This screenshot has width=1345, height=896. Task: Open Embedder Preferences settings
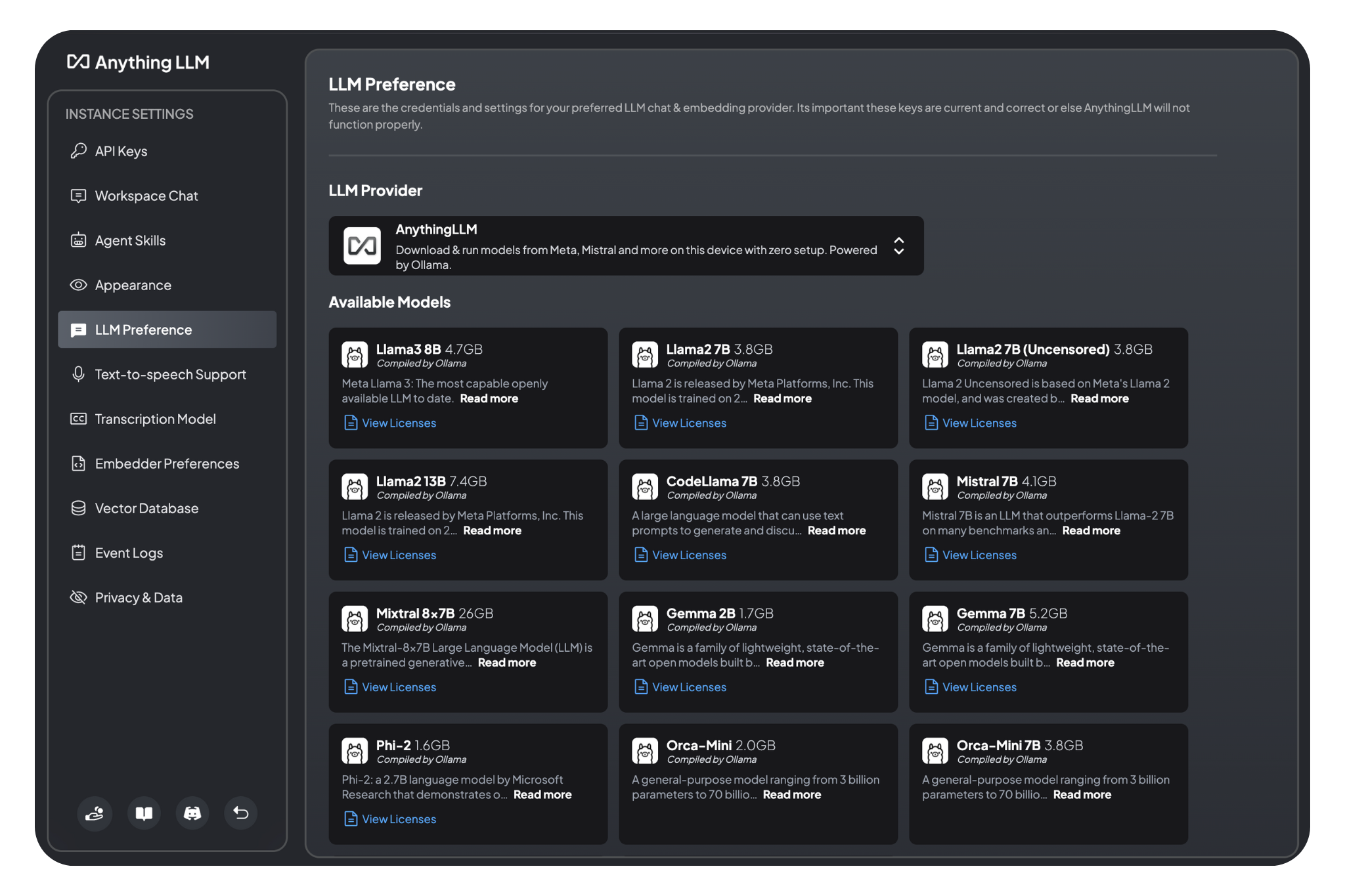coord(167,463)
